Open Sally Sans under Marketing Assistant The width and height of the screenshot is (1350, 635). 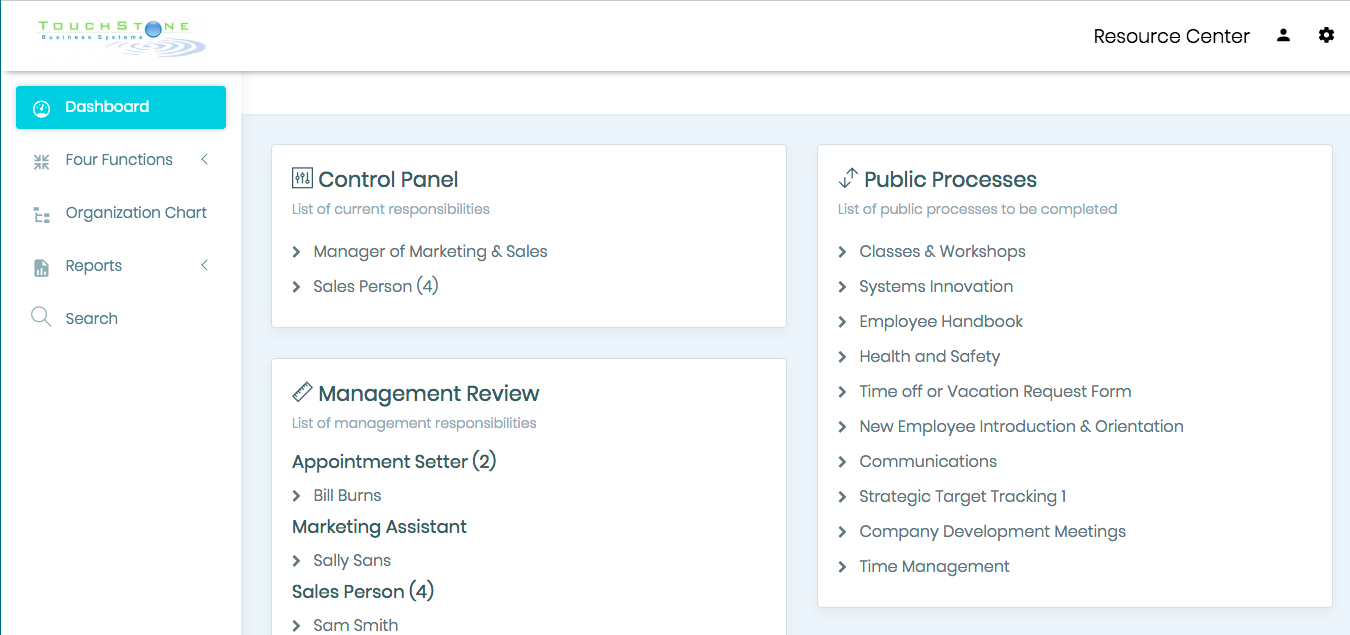click(352, 560)
